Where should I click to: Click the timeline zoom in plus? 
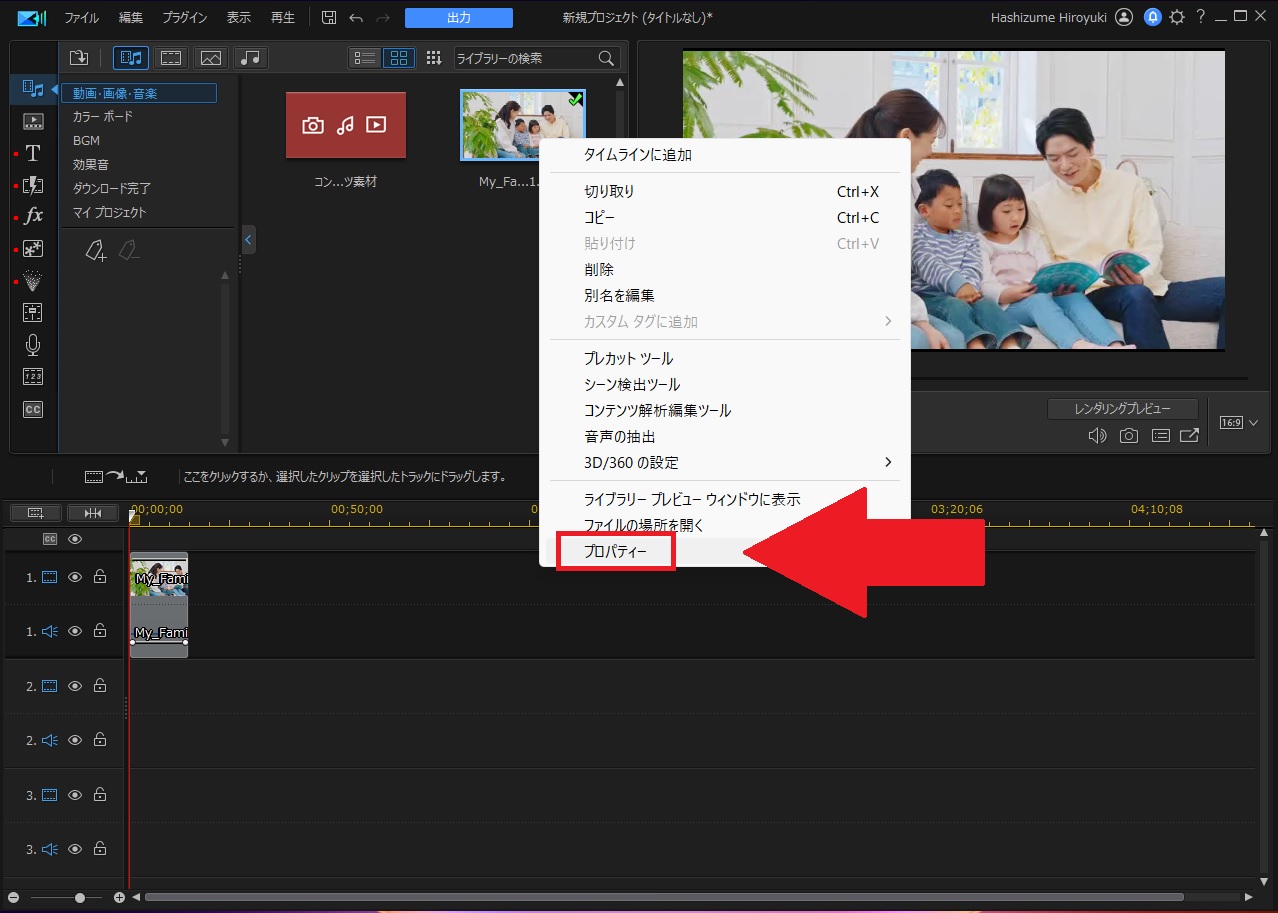[x=120, y=898]
